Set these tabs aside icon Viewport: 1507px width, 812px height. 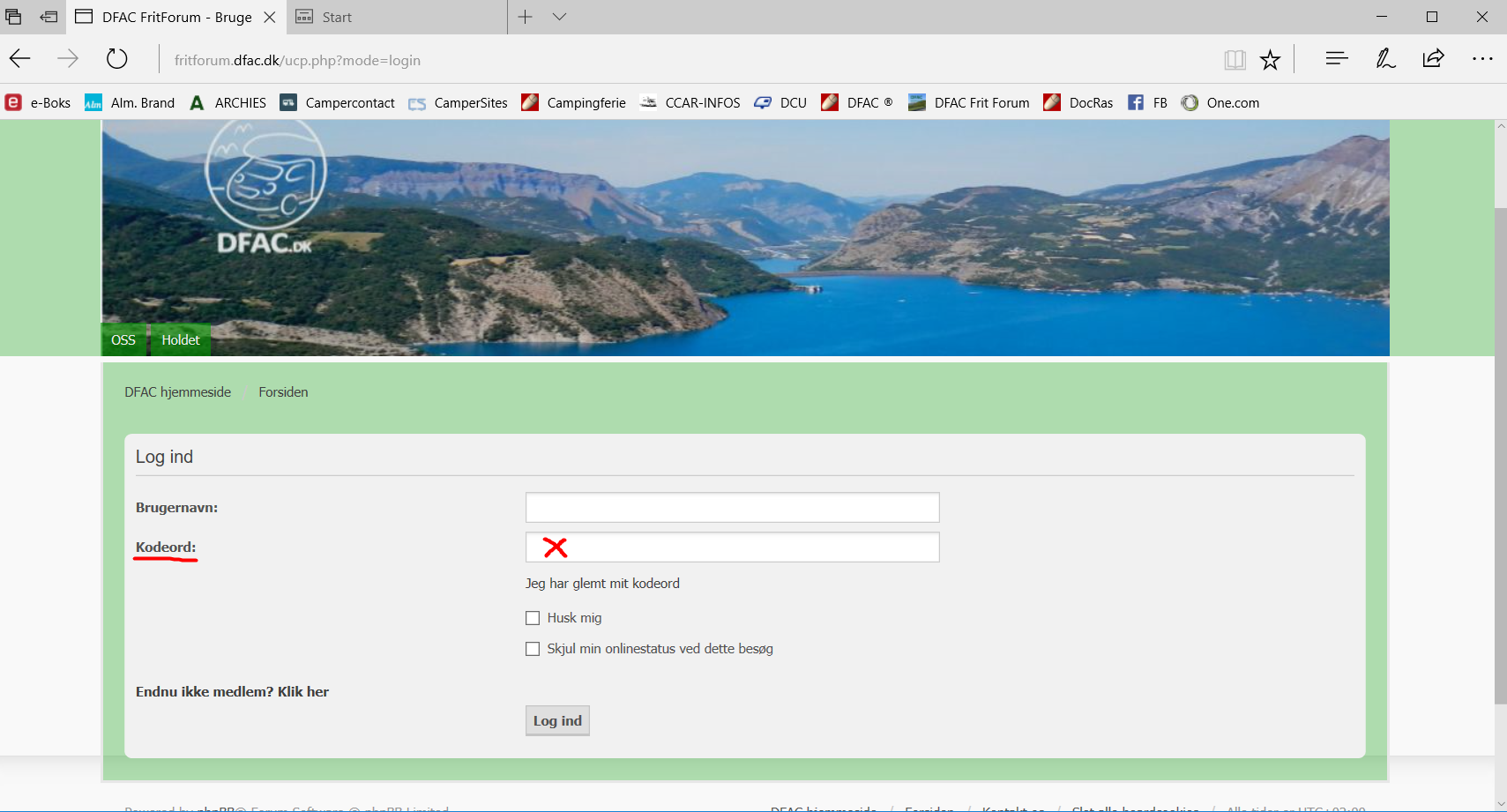48,17
